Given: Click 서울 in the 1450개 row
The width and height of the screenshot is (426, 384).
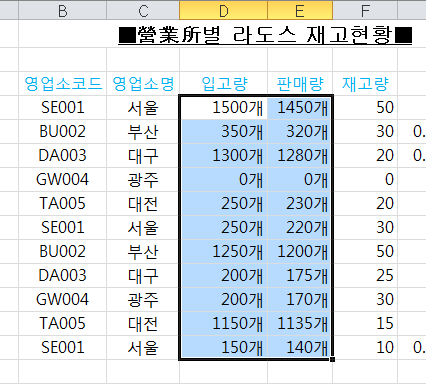Looking at the screenshot, I should (x=143, y=107).
